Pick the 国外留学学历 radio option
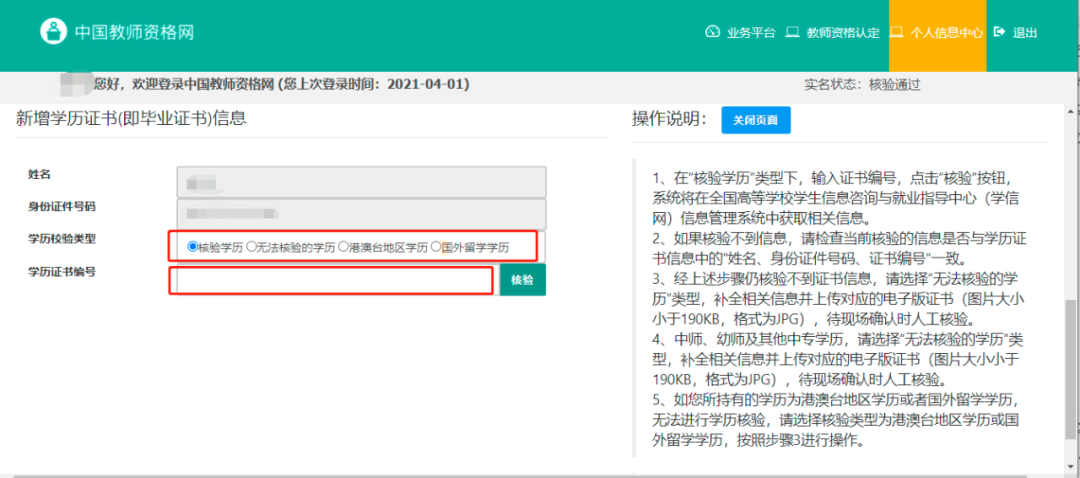 click(436, 247)
